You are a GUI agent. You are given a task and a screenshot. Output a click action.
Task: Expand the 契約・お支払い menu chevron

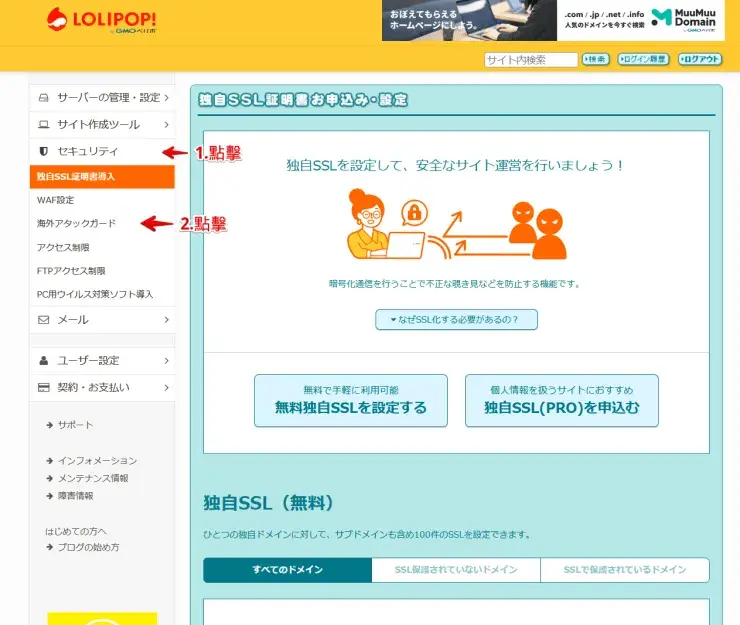point(167,388)
